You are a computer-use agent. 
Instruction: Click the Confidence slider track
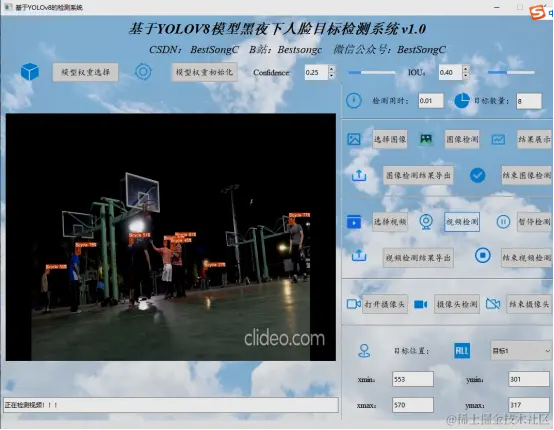click(x=372, y=72)
